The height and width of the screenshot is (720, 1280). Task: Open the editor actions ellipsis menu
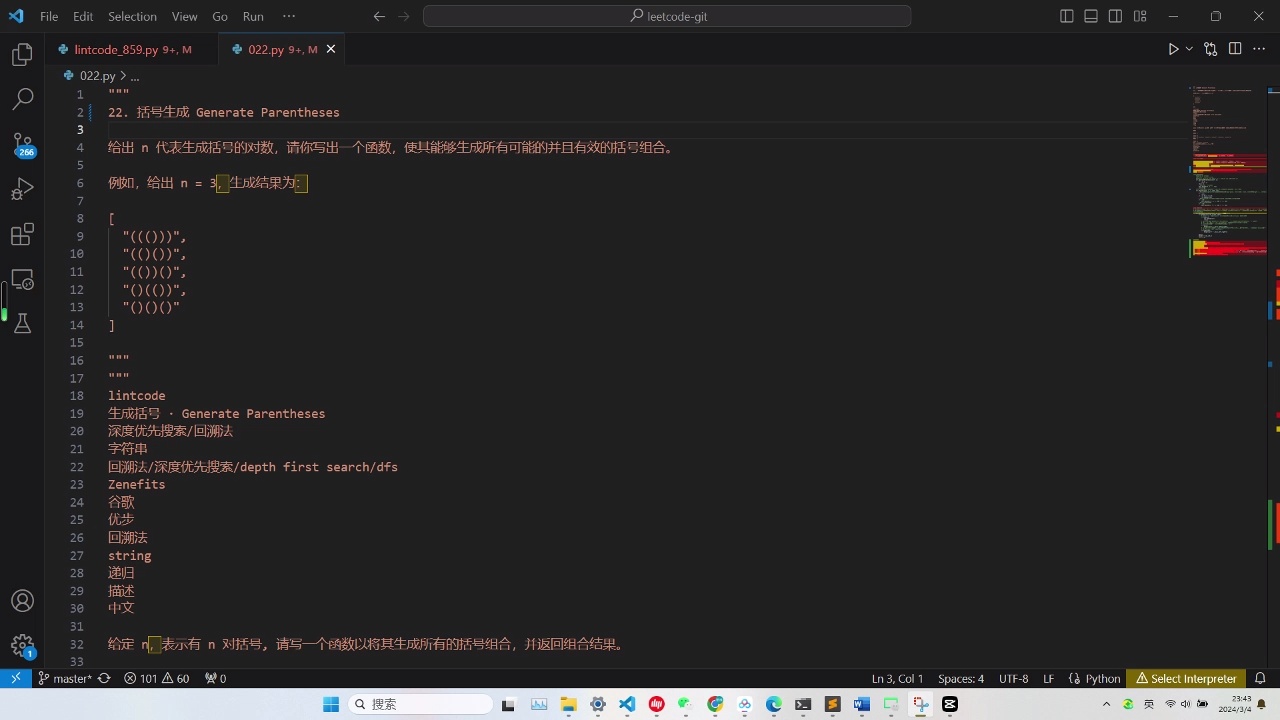click(x=1259, y=48)
